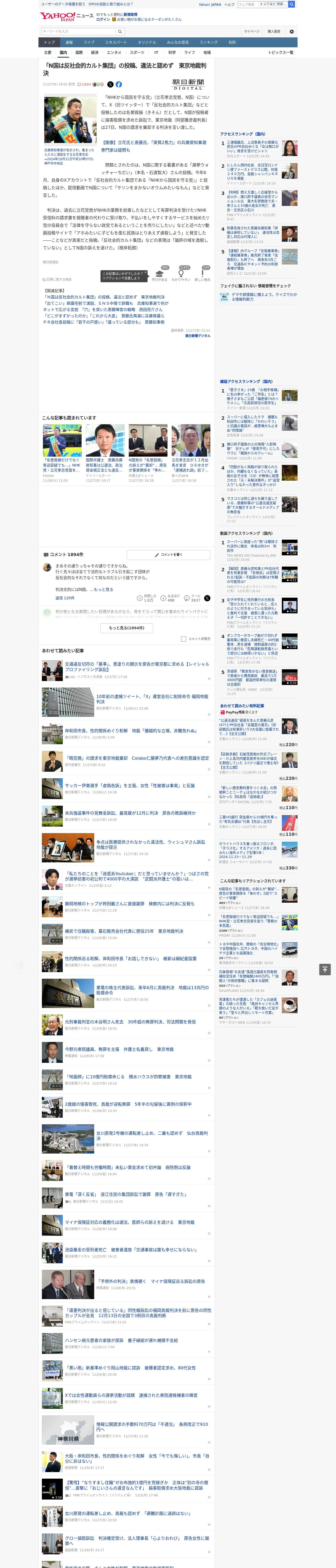Screen dimensions: 336x1568
Task: Click the 記事に関する報告 report icon link
Action: pos(58,279)
